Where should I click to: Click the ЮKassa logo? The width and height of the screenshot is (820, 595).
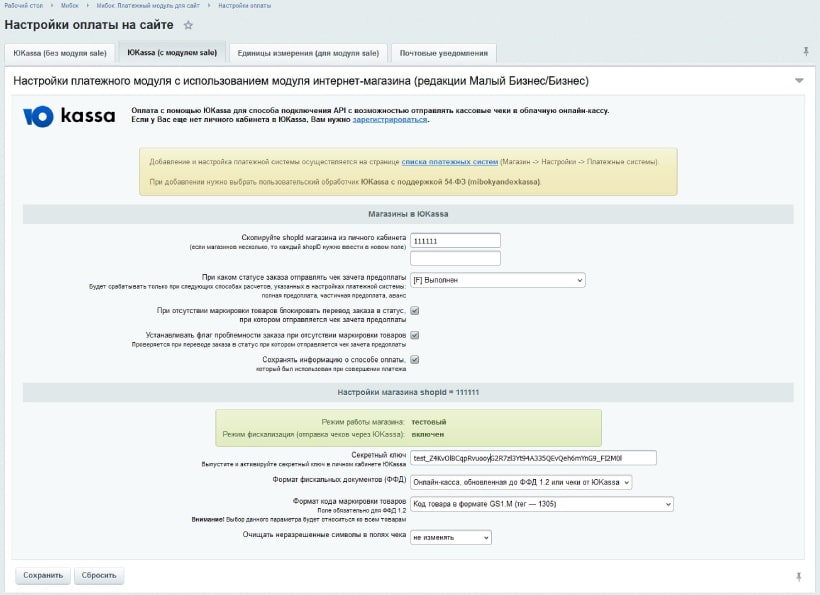(69, 116)
